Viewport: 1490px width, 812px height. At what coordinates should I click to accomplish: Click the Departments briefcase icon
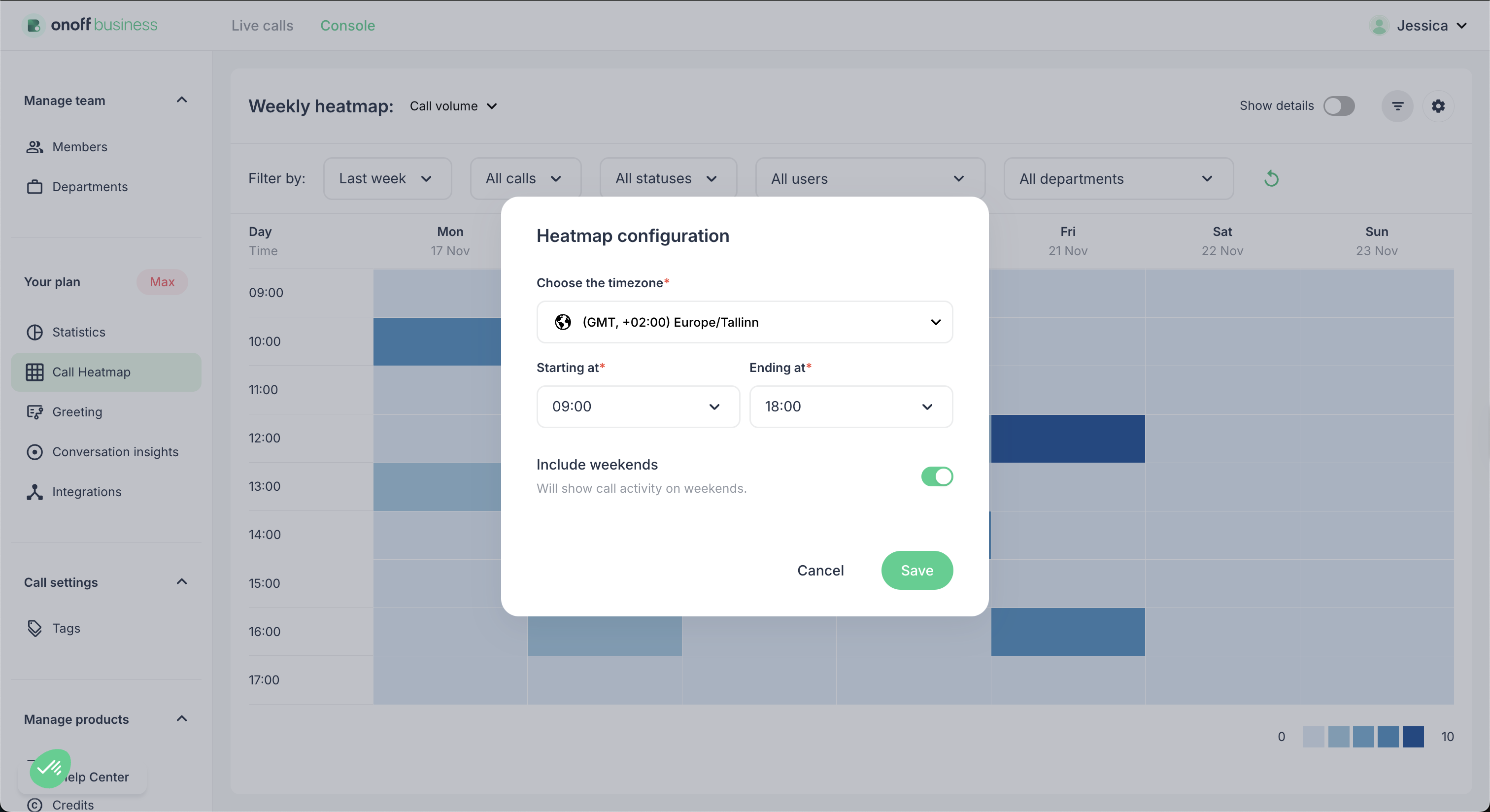34,187
